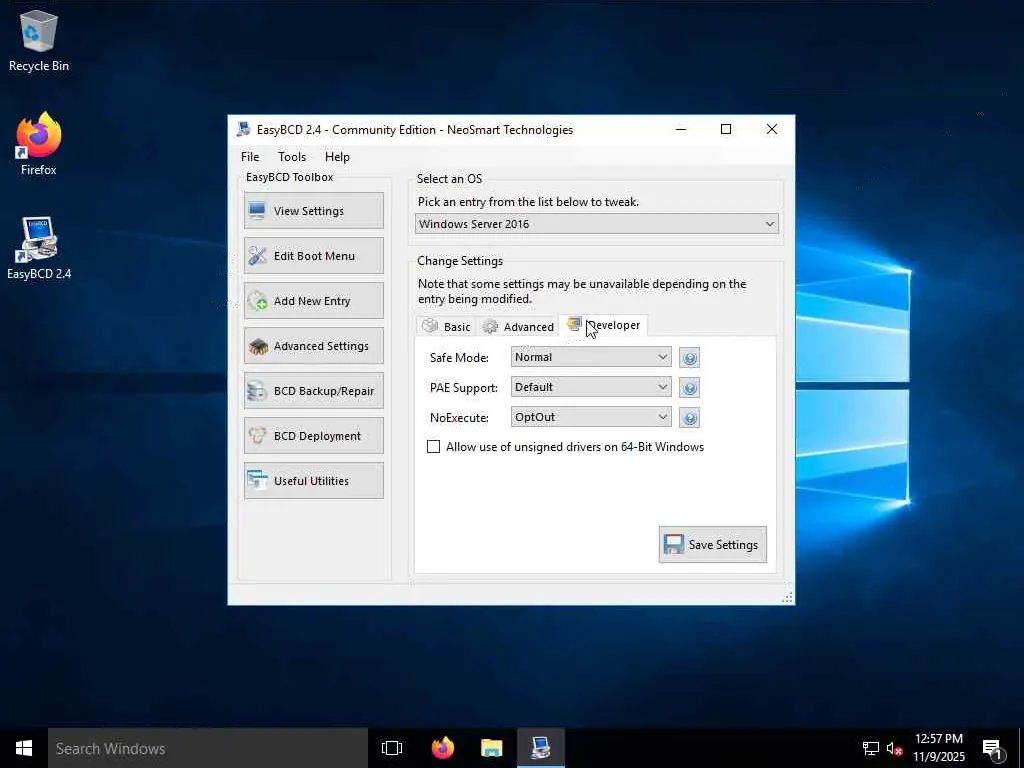Close the EasyBCD window
The width and height of the screenshot is (1024, 768).
click(771, 129)
